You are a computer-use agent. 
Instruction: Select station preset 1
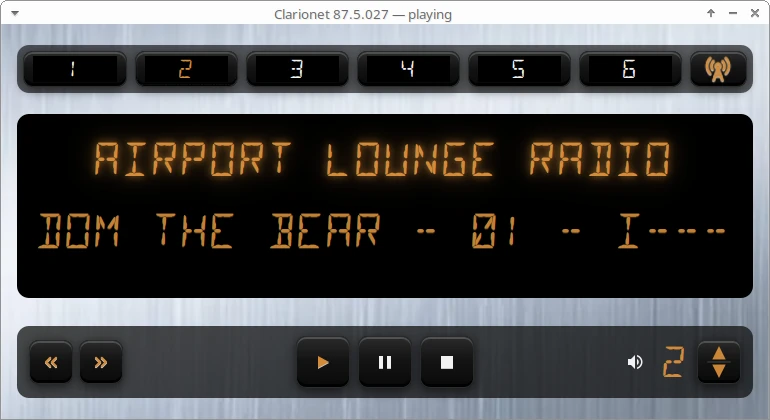[74, 69]
